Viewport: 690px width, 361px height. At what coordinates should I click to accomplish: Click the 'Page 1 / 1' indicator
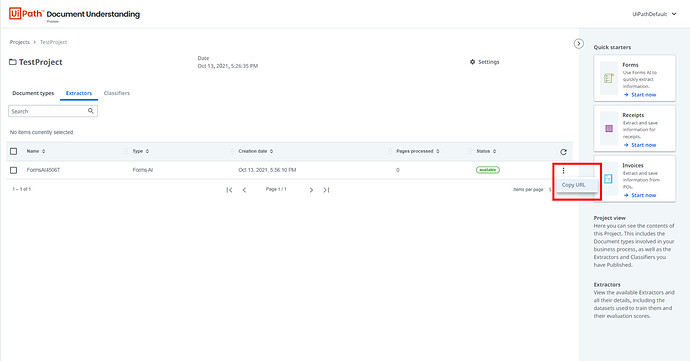tap(276, 189)
